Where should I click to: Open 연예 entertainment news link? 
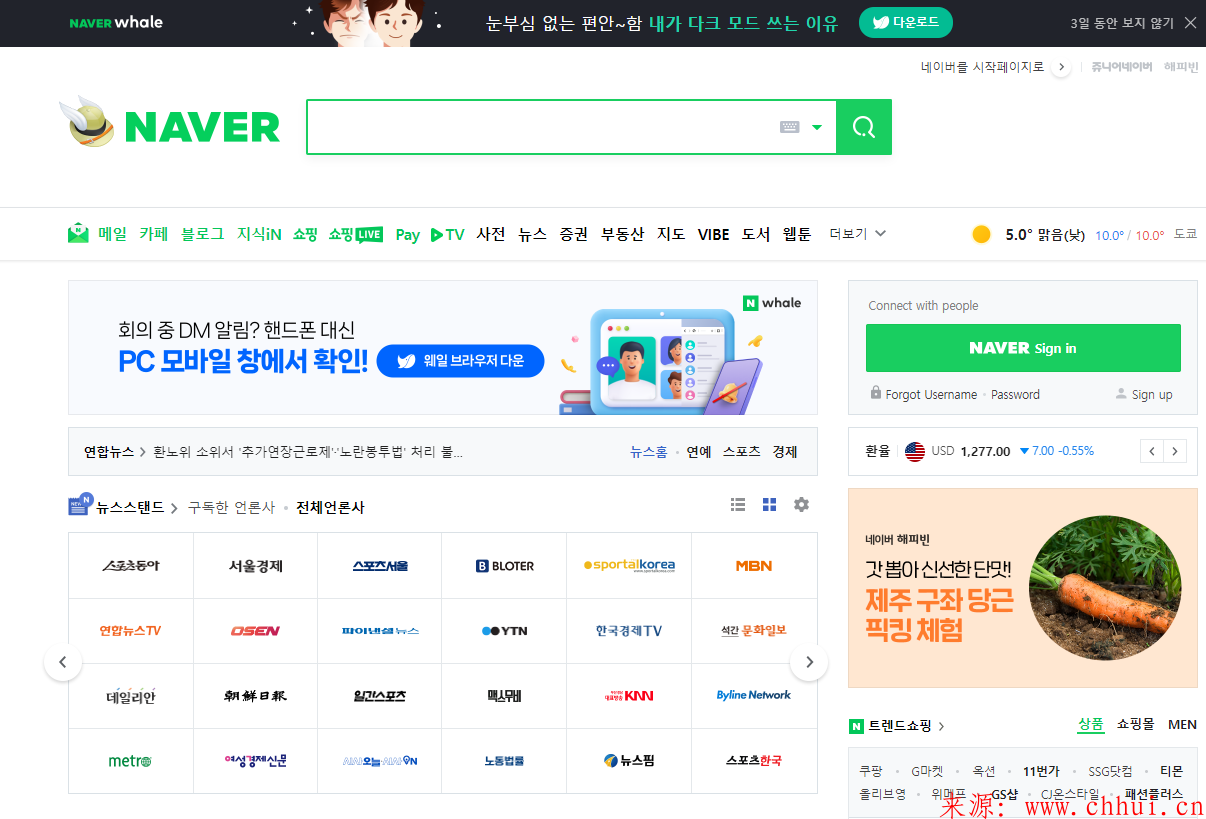699,452
